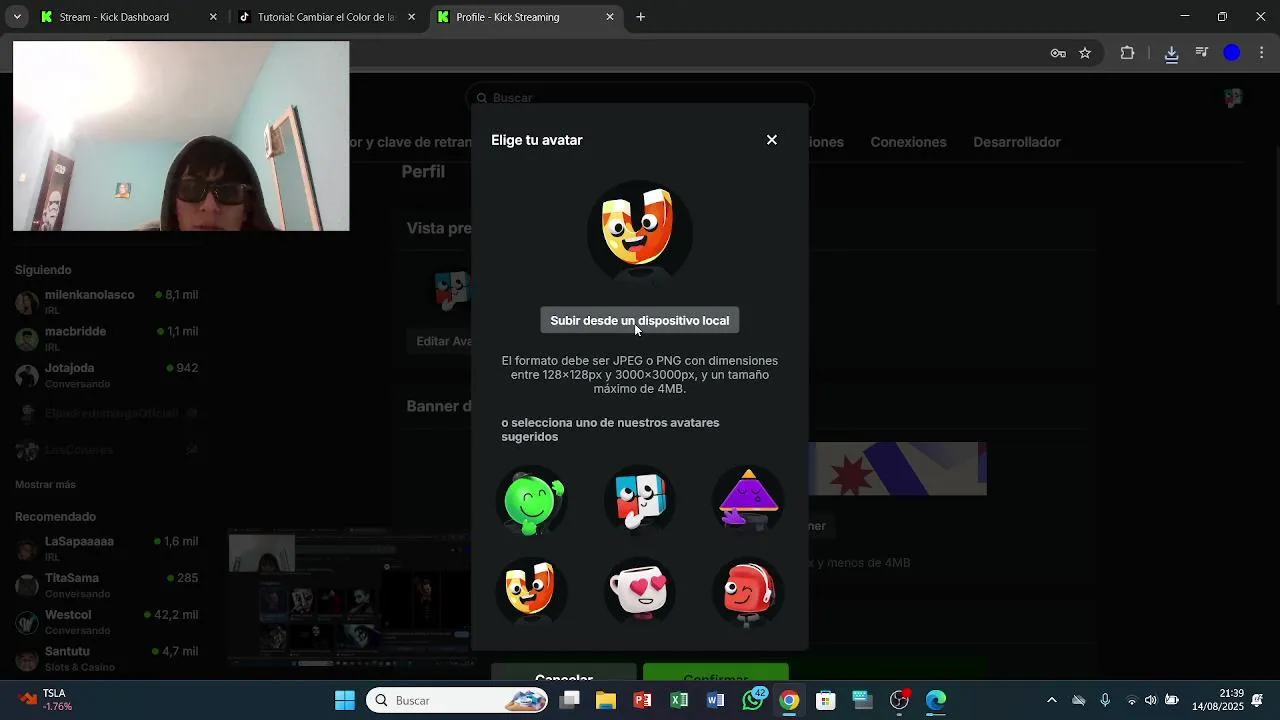Click the taskbar Buscar search box

pyautogui.click(x=457, y=700)
